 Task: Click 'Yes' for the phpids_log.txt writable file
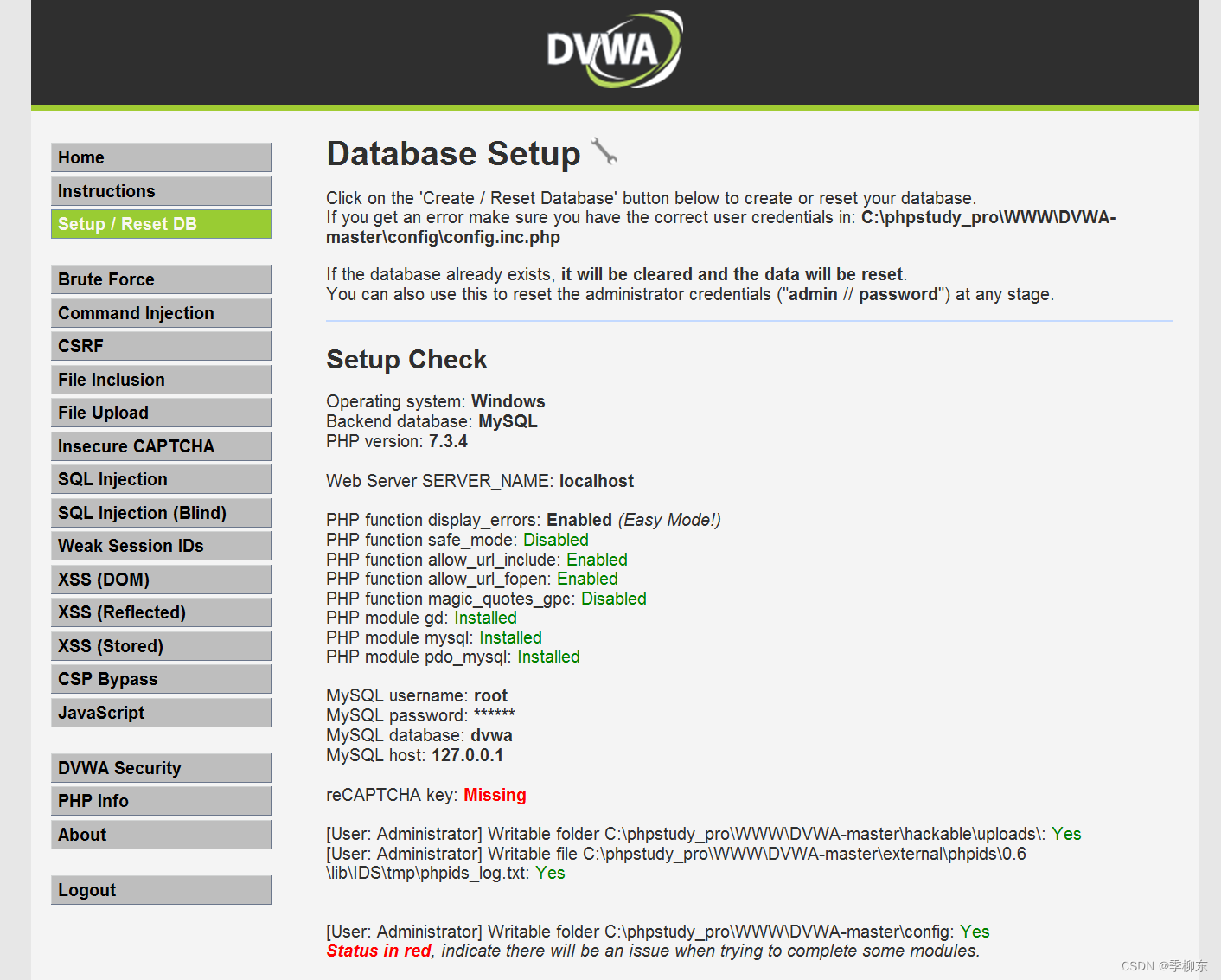click(550, 873)
